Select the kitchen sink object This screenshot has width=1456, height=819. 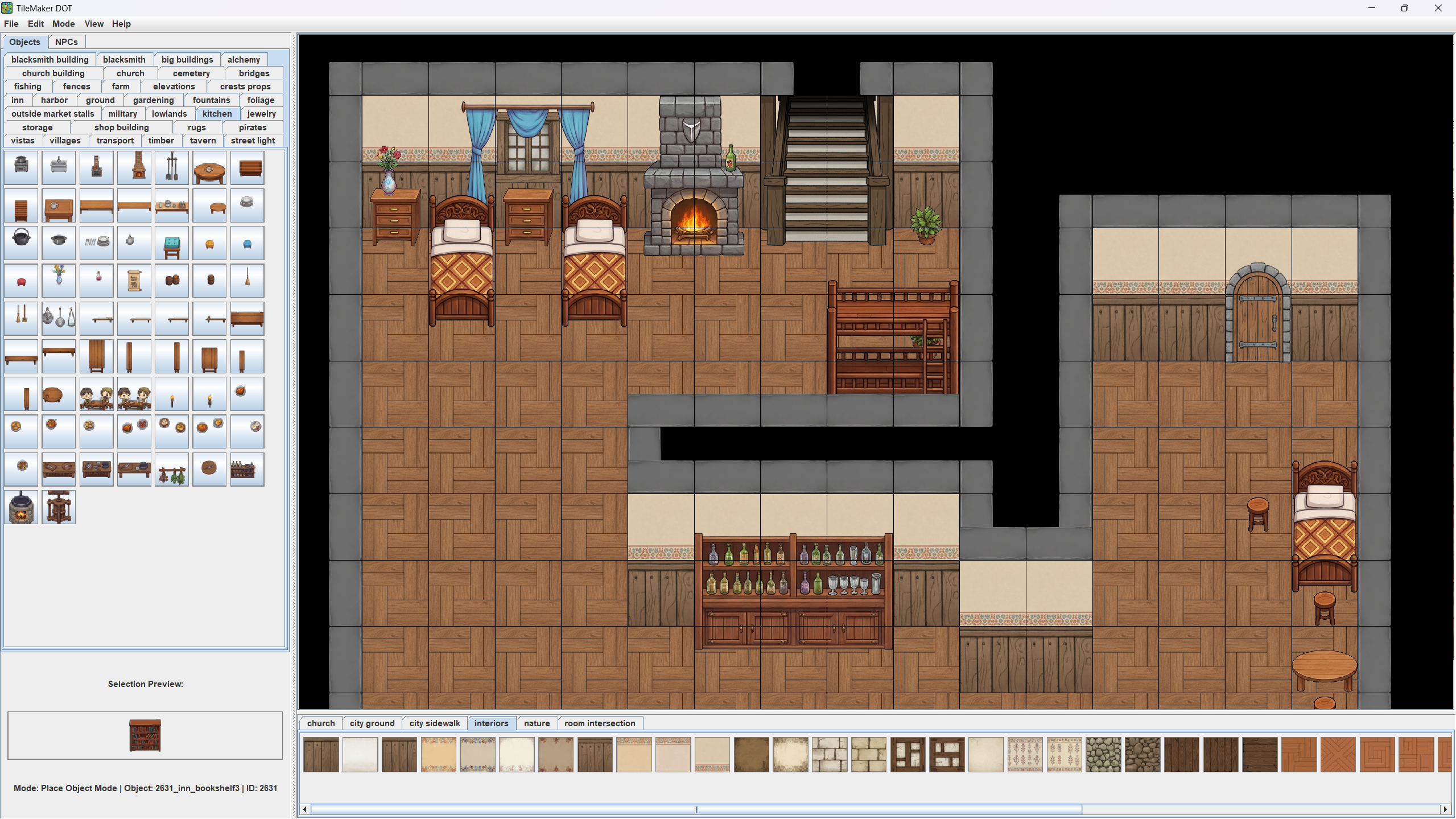(x=59, y=167)
